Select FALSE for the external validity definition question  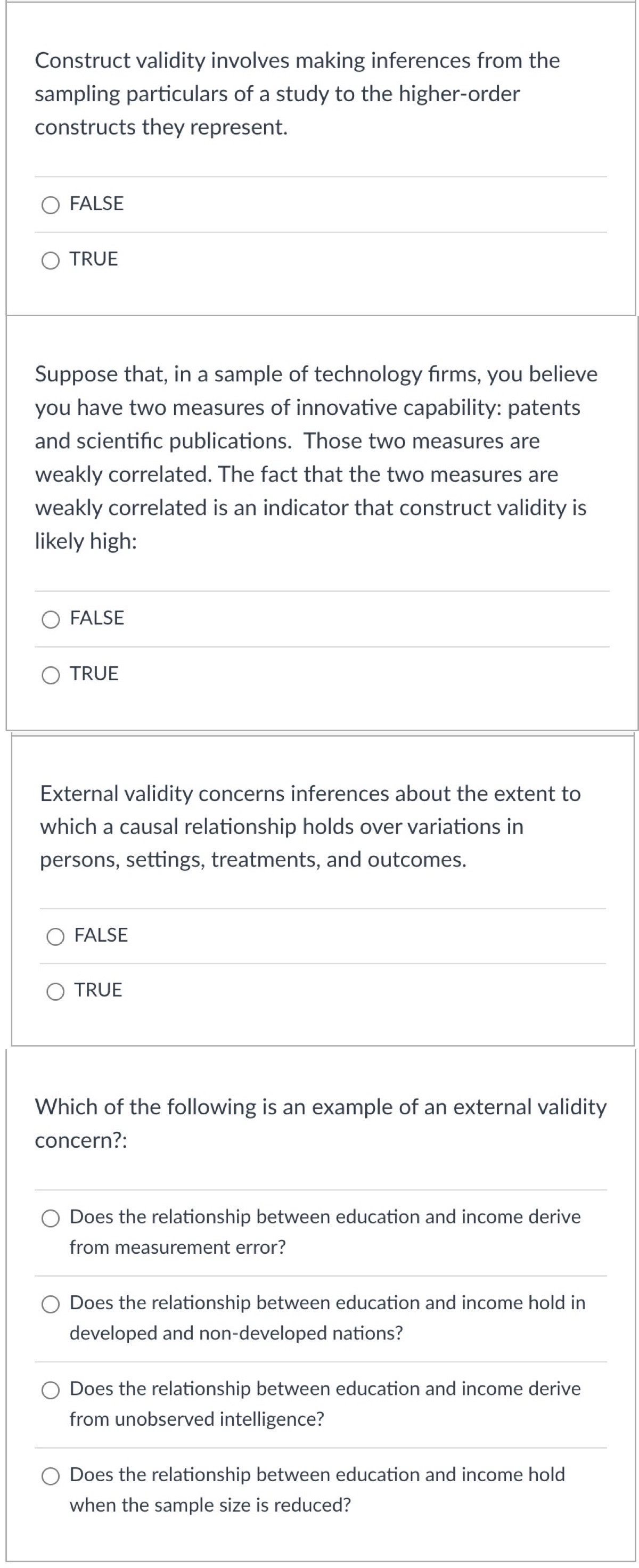(x=56, y=936)
